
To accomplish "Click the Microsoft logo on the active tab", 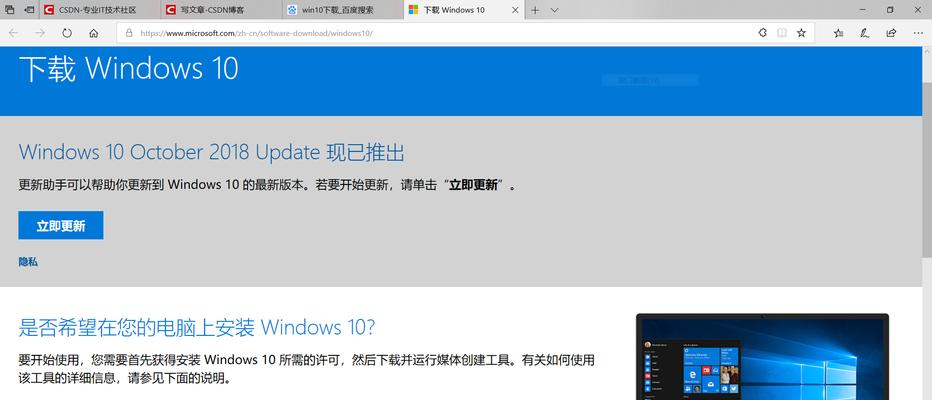I will point(413,10).
